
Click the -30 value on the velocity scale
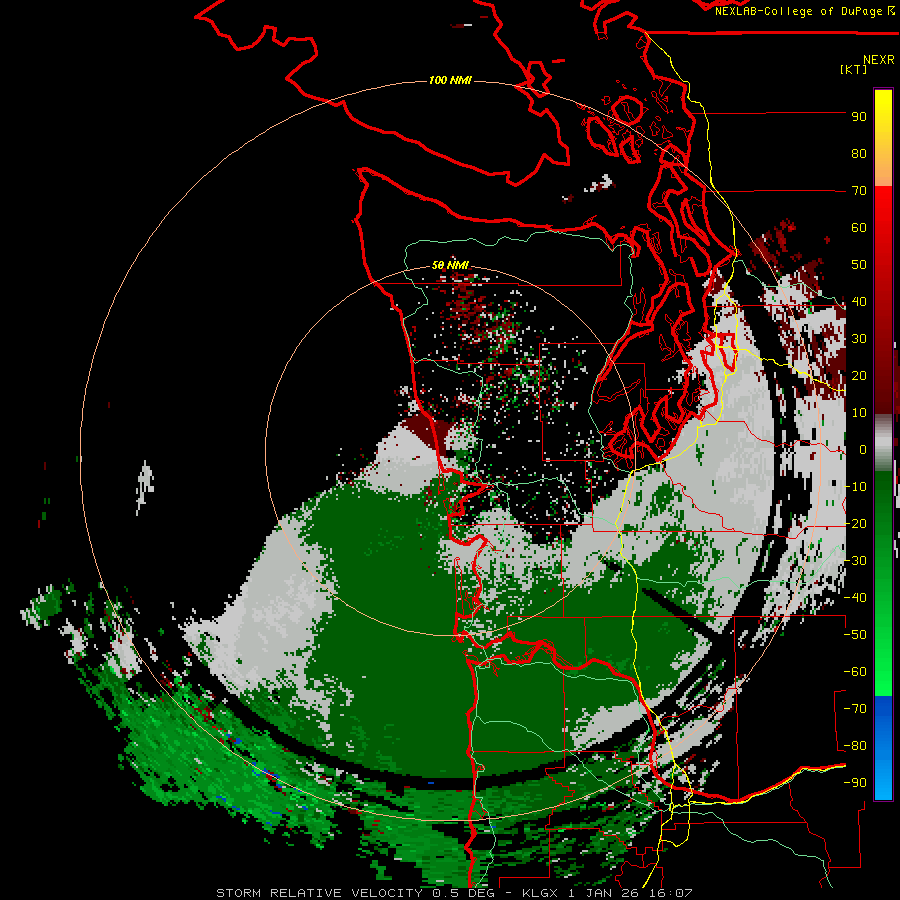tap(855, 561)
